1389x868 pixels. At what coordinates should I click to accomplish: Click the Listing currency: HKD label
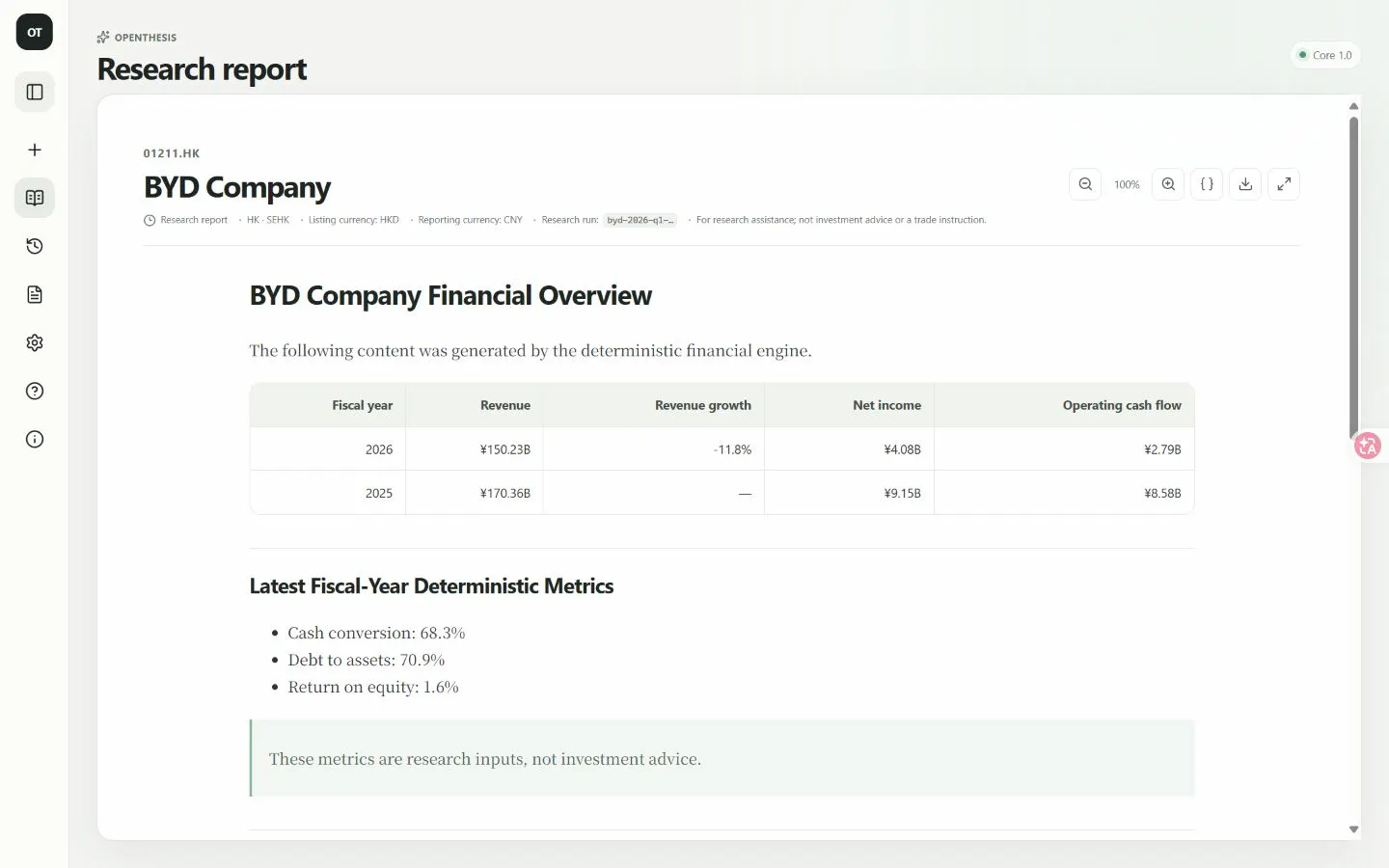click(x=353, y=220)
